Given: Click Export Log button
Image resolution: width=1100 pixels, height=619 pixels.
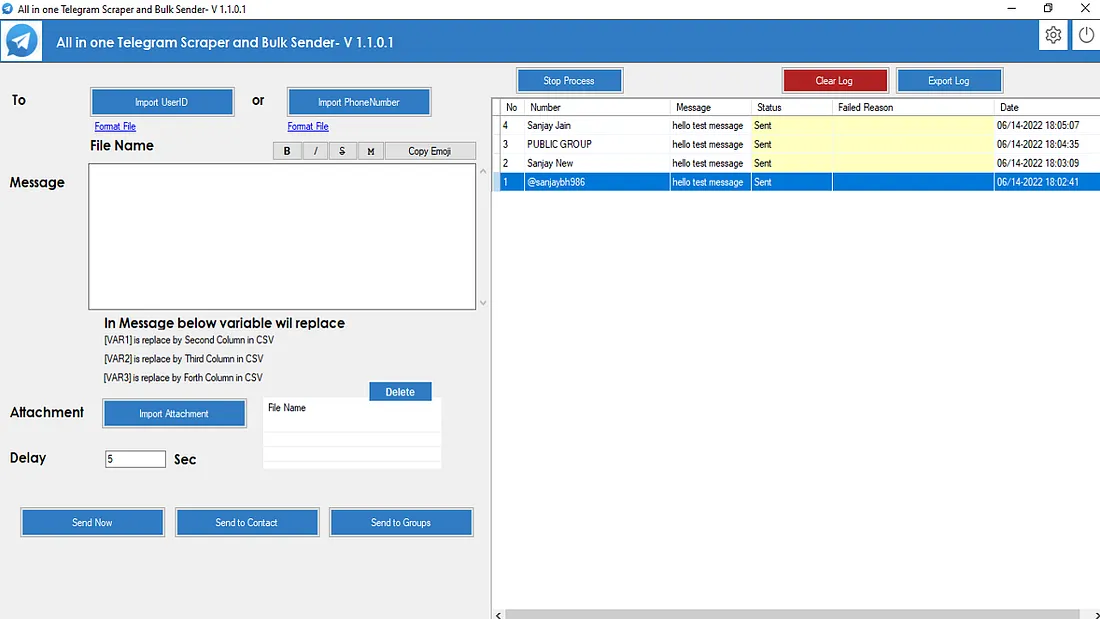Looking at the screenshot, I should [x=949, y=81].
